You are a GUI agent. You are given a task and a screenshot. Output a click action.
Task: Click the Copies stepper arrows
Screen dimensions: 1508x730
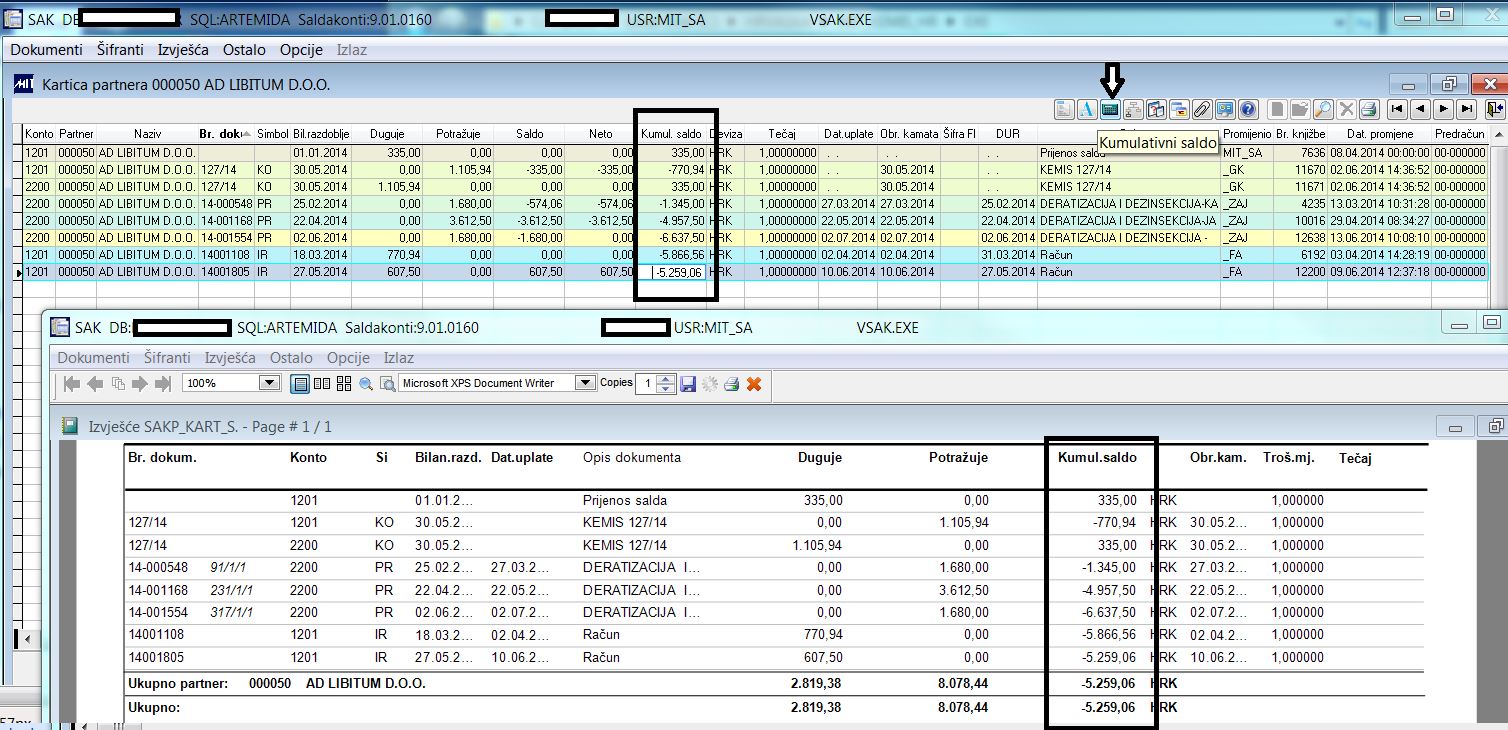pyautogui.click(x=665, y=383)
